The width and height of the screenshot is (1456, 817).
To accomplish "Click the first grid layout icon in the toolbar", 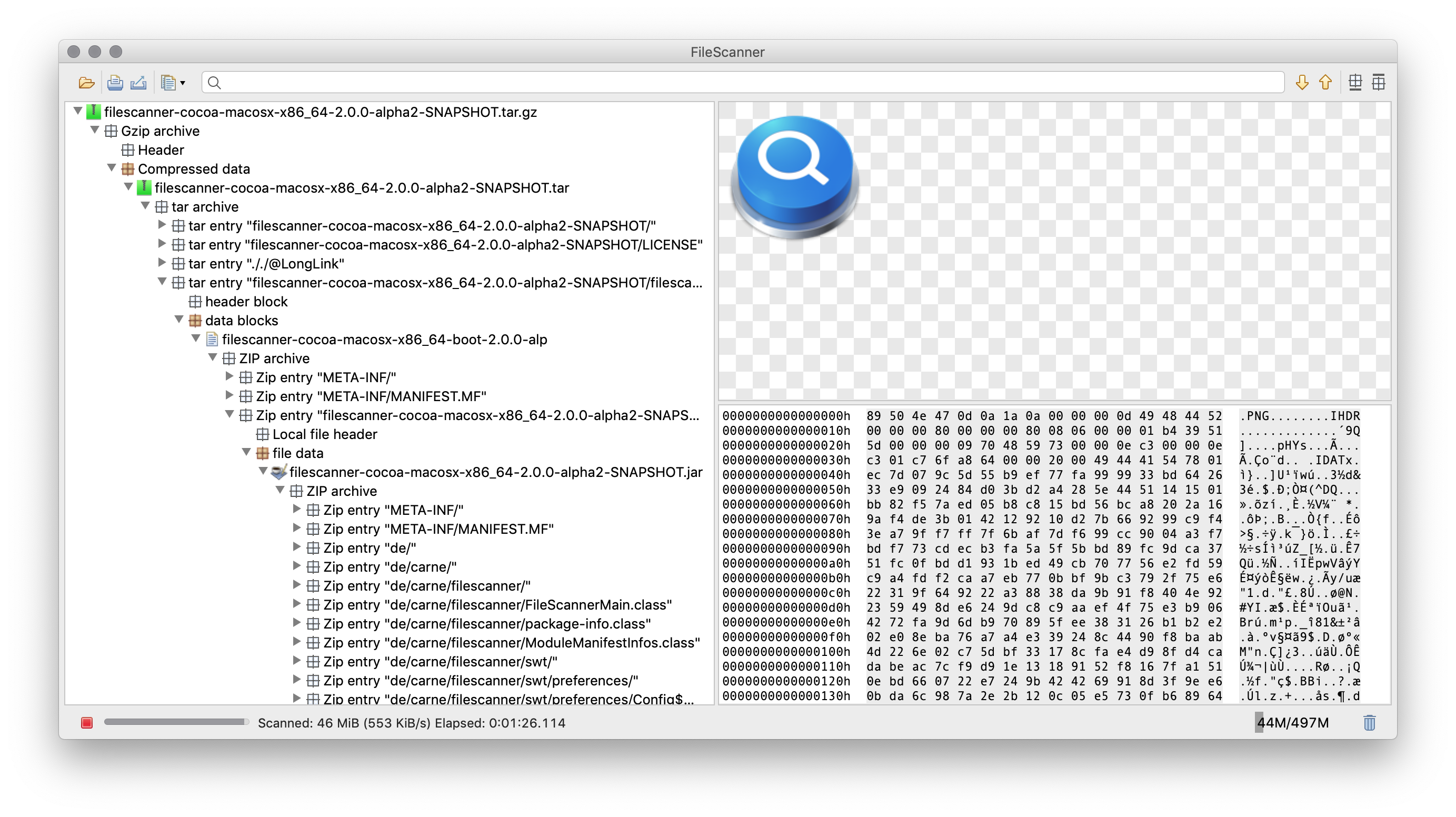I will click(x=1355, y=83).
